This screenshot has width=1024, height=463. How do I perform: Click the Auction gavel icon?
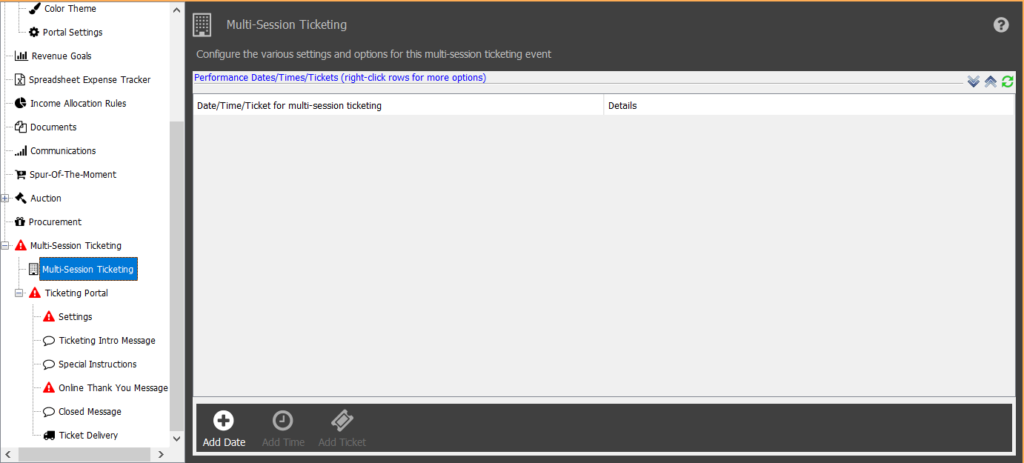click(x=21, y=198)
